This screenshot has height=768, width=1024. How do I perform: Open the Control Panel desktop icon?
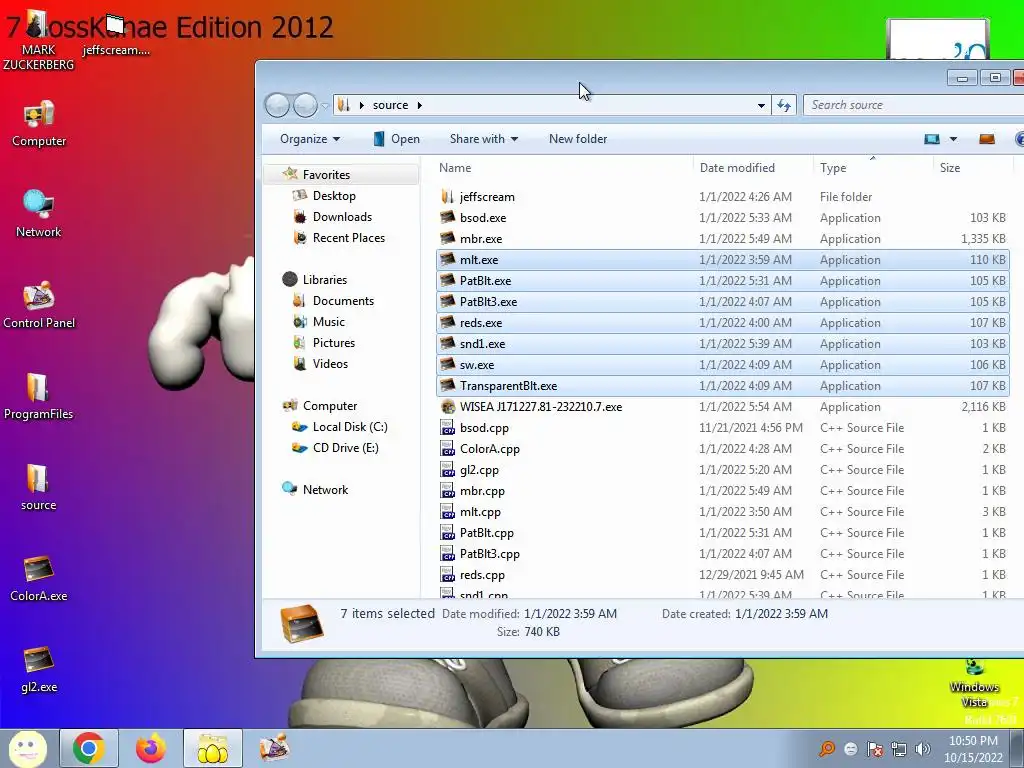click(39, 305)
